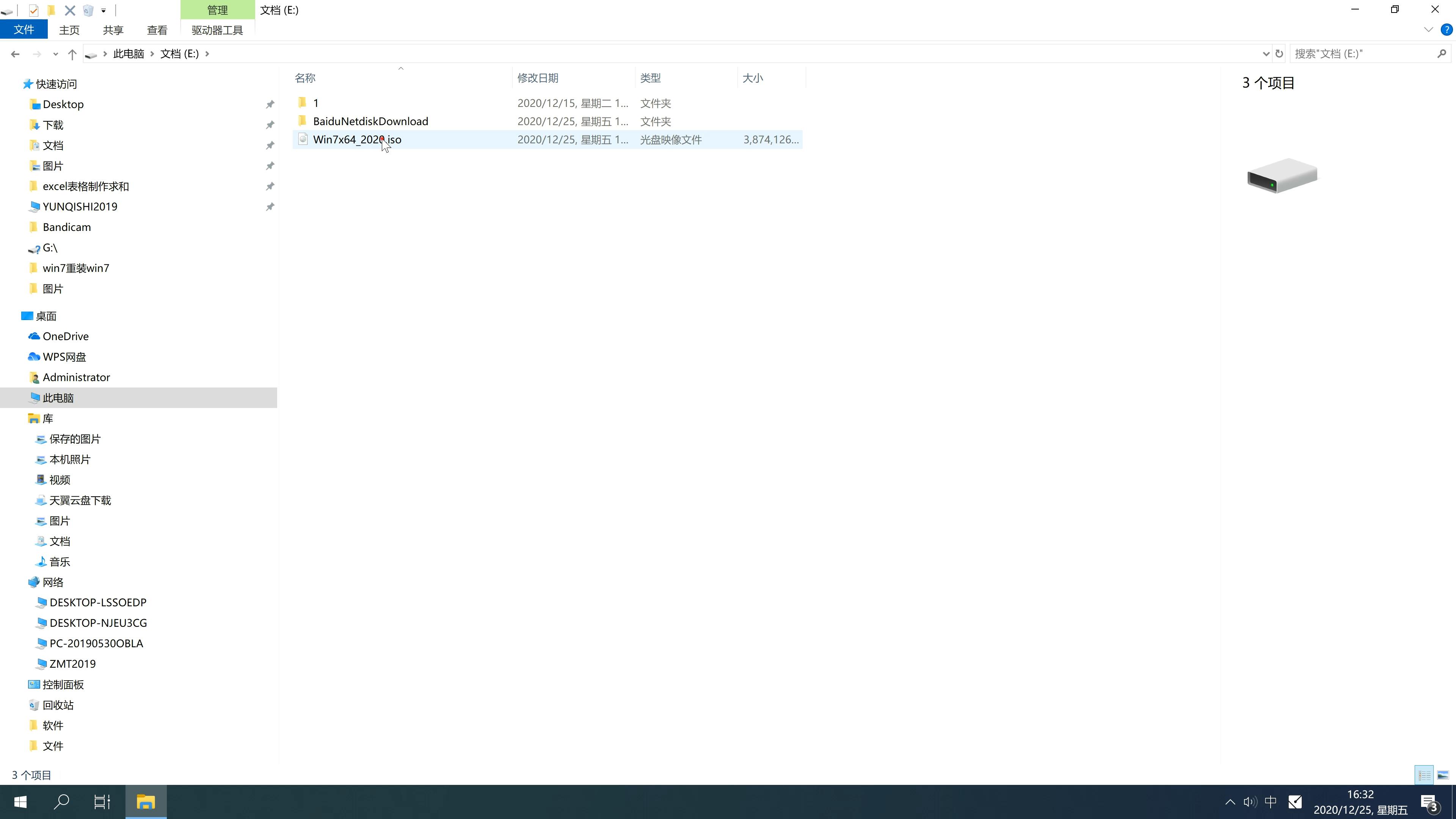Select Win7x64_2020.iso disc image file
This screenshot has height=819, width=1456.
click(x=357, y=139)
